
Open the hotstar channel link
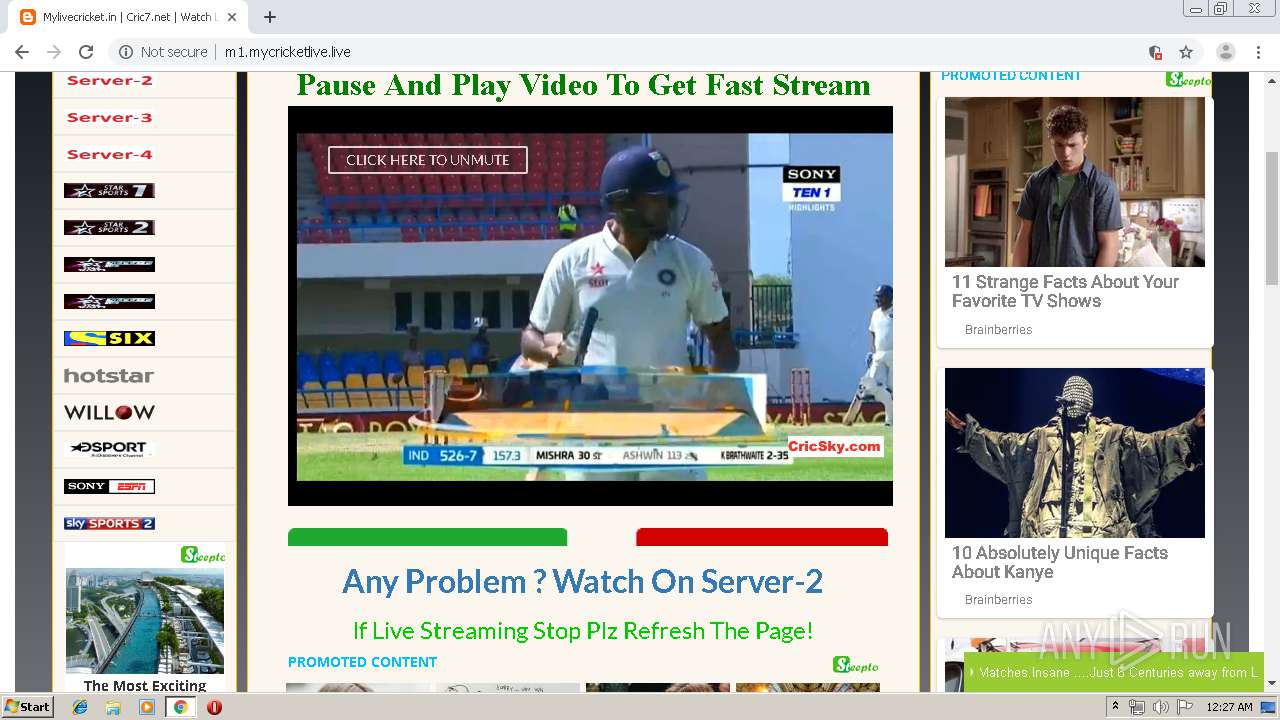click(109, 376)
